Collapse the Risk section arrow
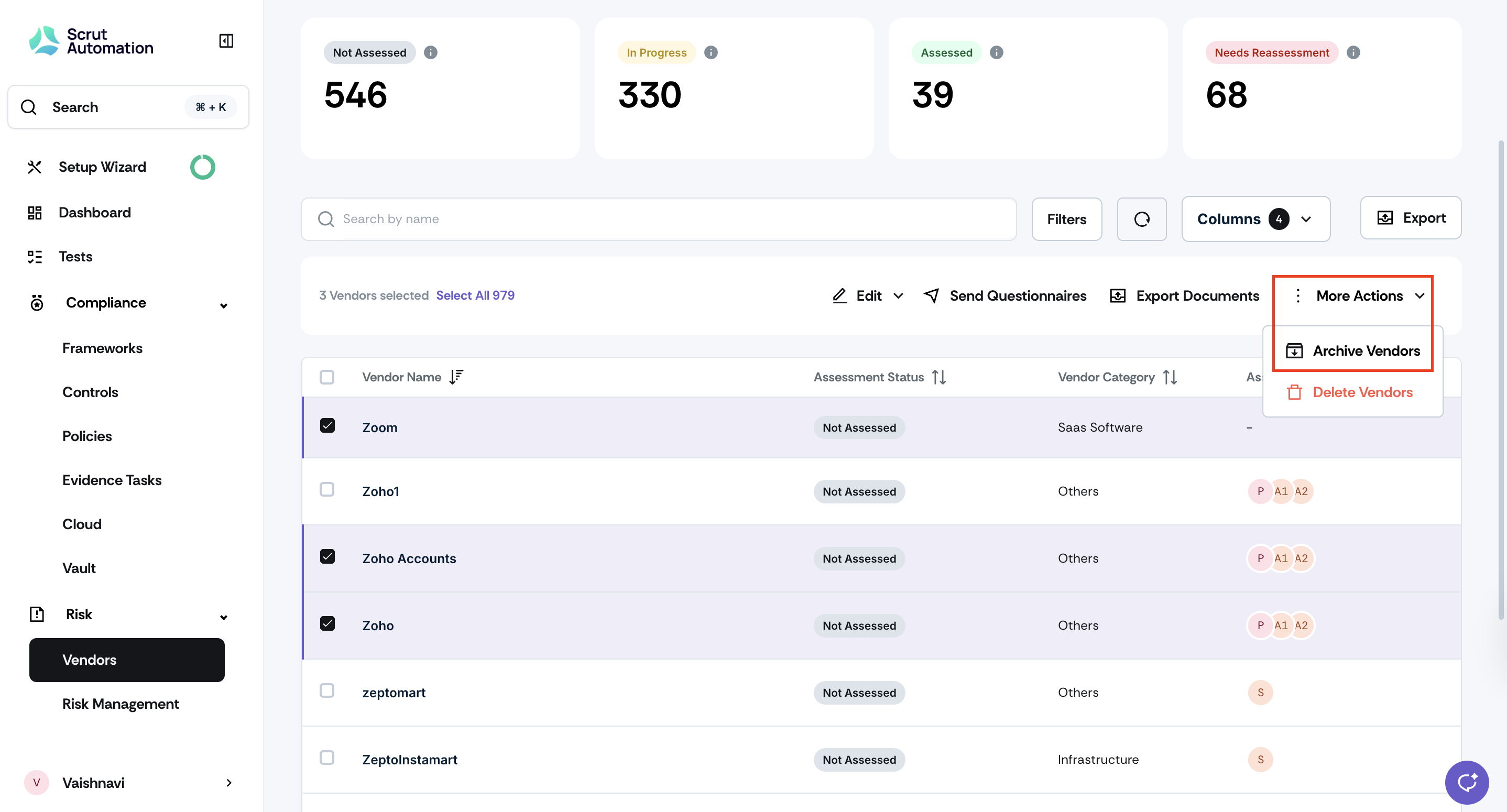Screen dimensions: 1507x812 (x=223, y=617)
